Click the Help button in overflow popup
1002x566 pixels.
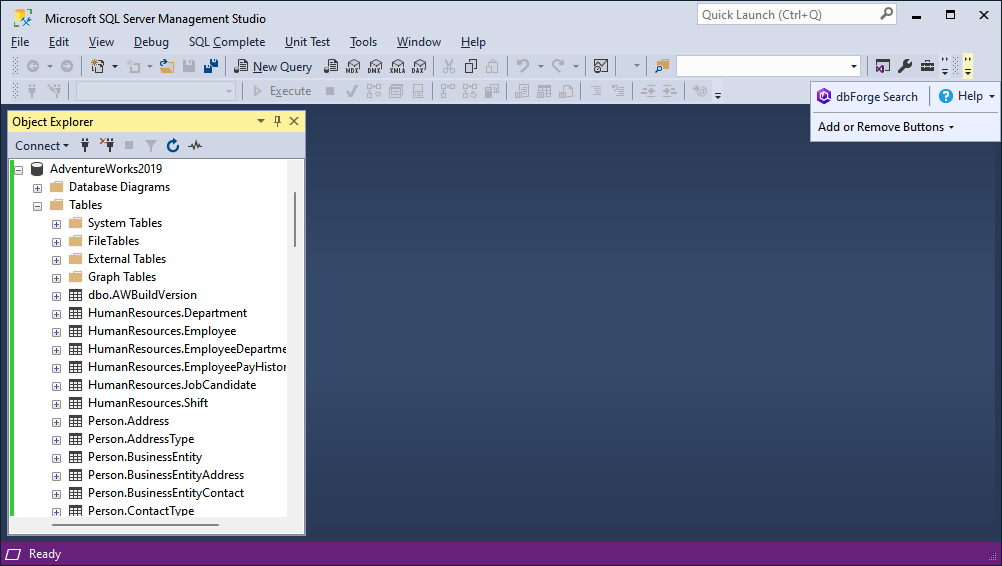pos(960,96)
